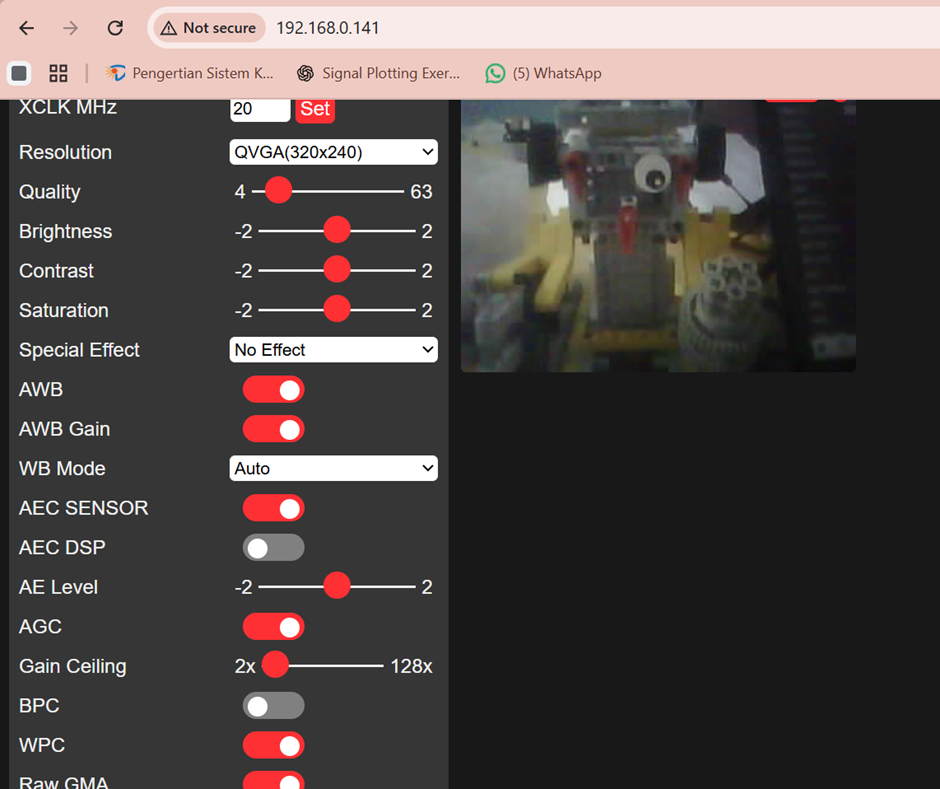Reload the page with the refresh icon
The image size is (940, 789).
tap(115, 28)
